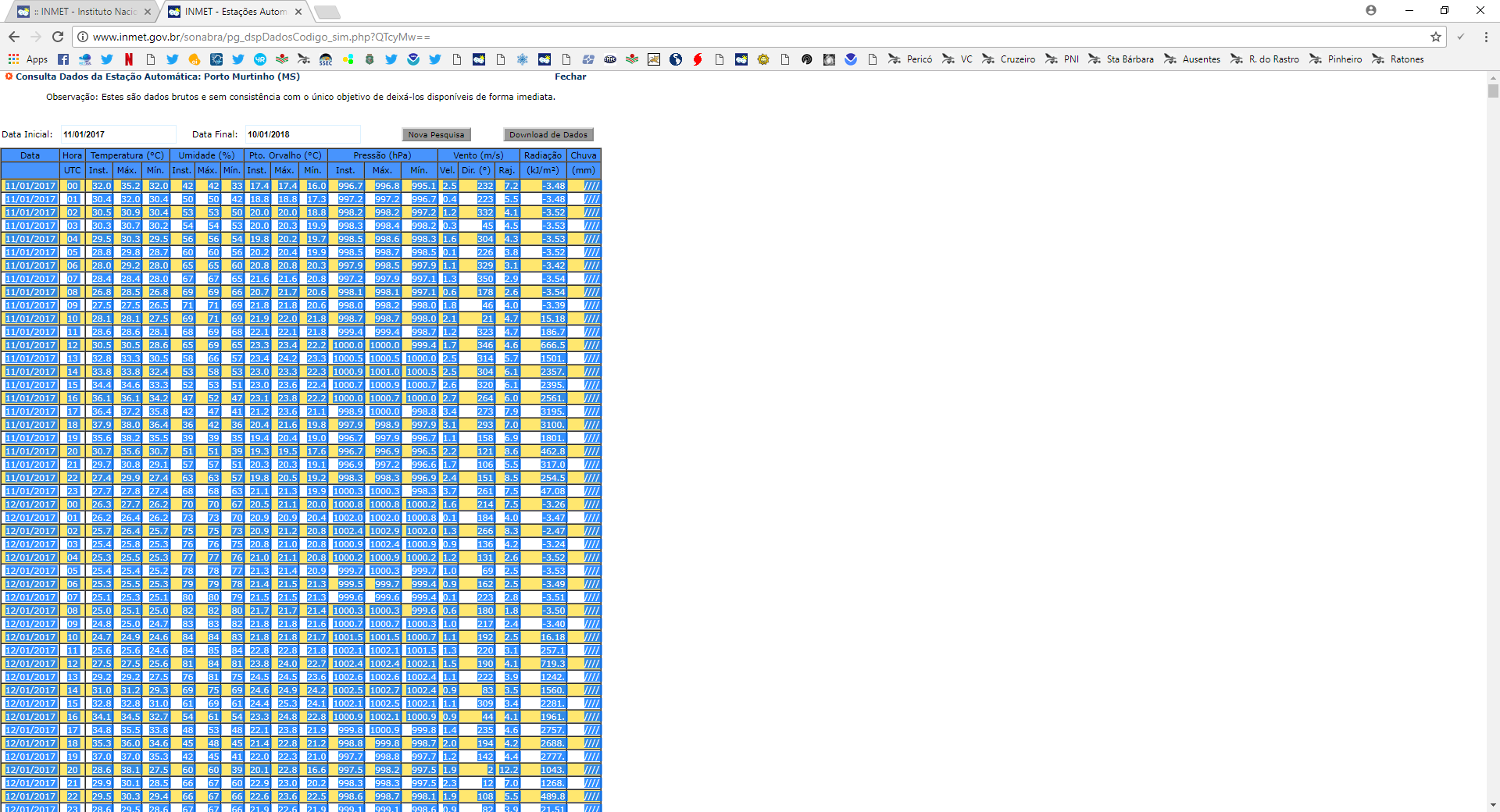Open the Cruzeiro bookmark
1500x812 pixels.
(1009, 59)
